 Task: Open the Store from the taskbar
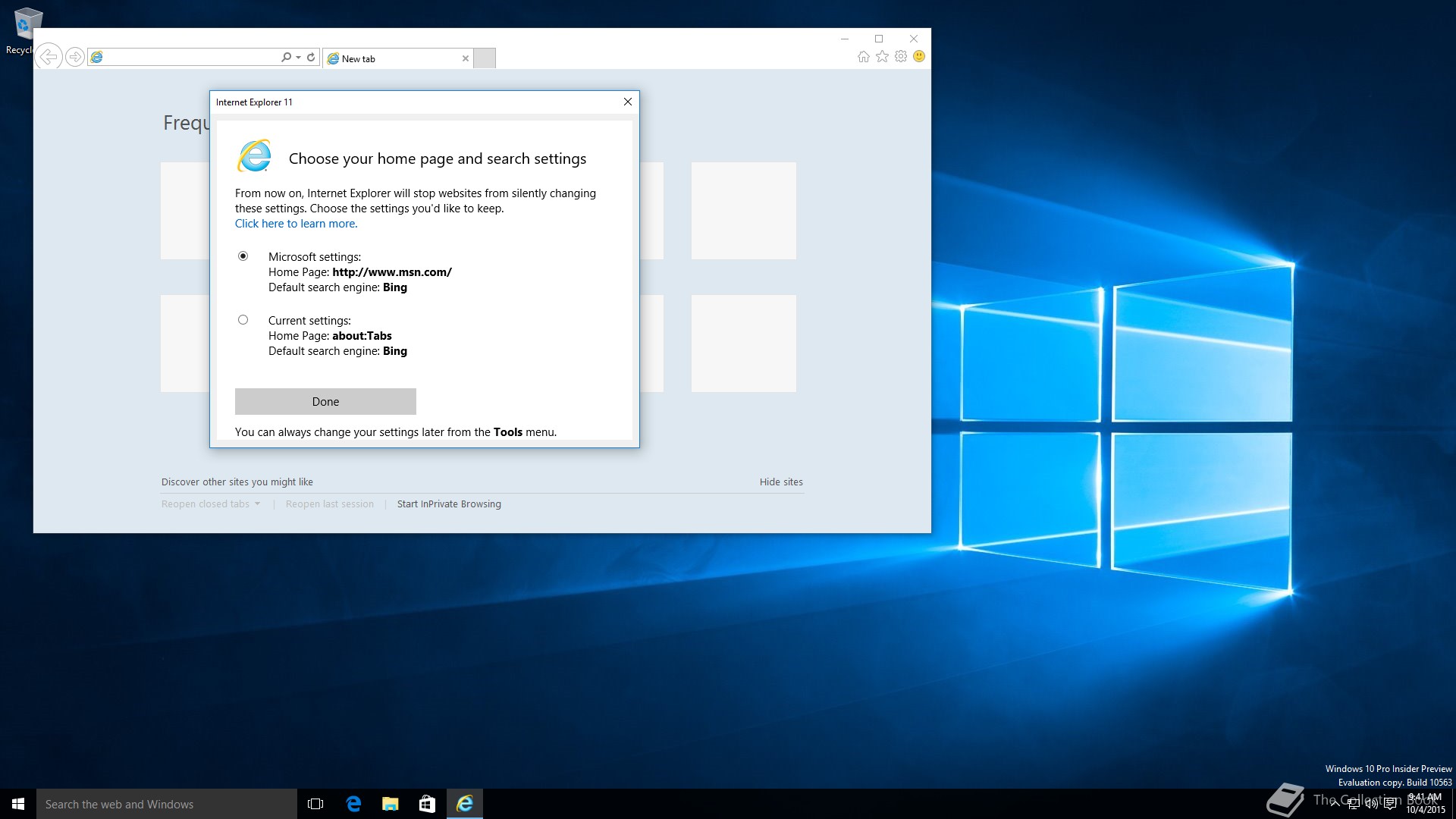[x=427, y=804]
